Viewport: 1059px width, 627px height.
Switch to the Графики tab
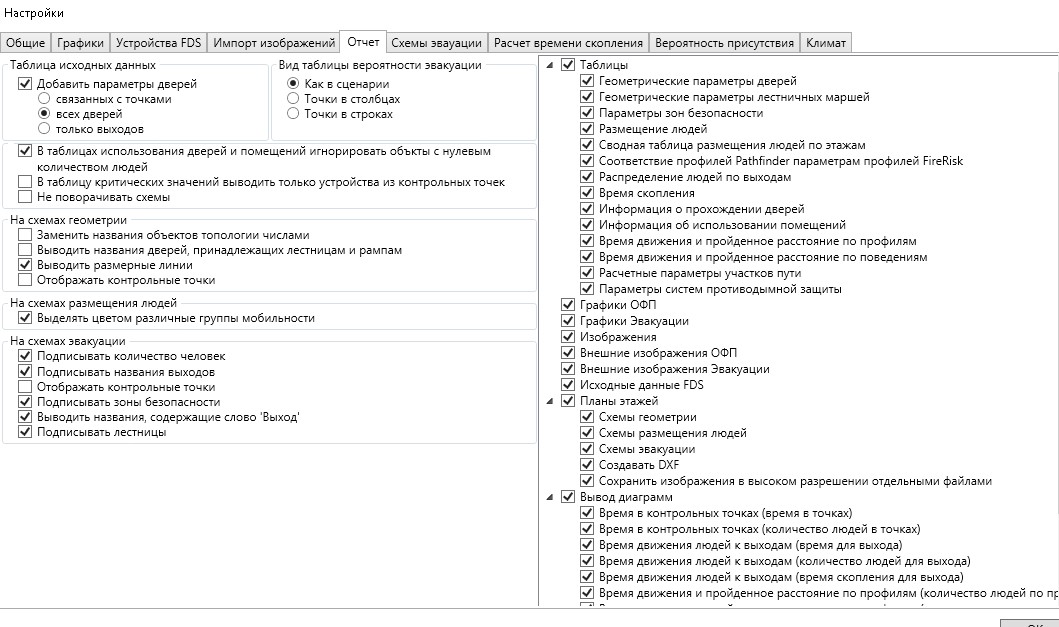click(80, 43)
